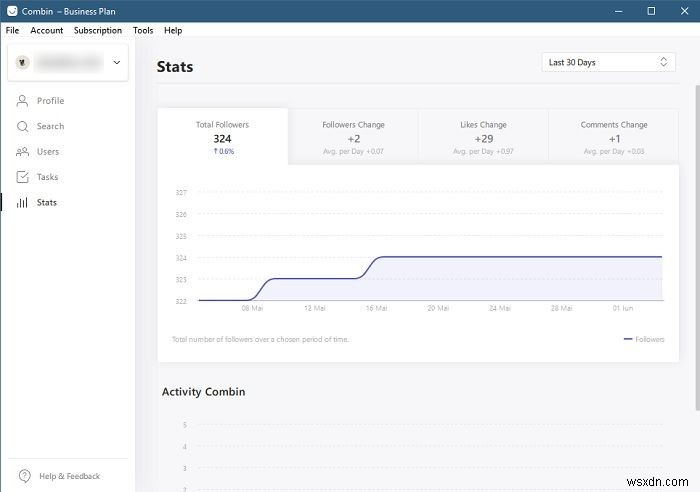Click the Users people icon
The width and height of the screenshot is (700, 492).
22,152
